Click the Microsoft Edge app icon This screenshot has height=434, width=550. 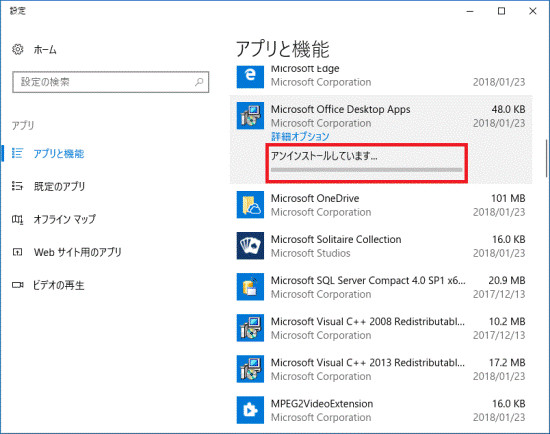click(250, 76)
